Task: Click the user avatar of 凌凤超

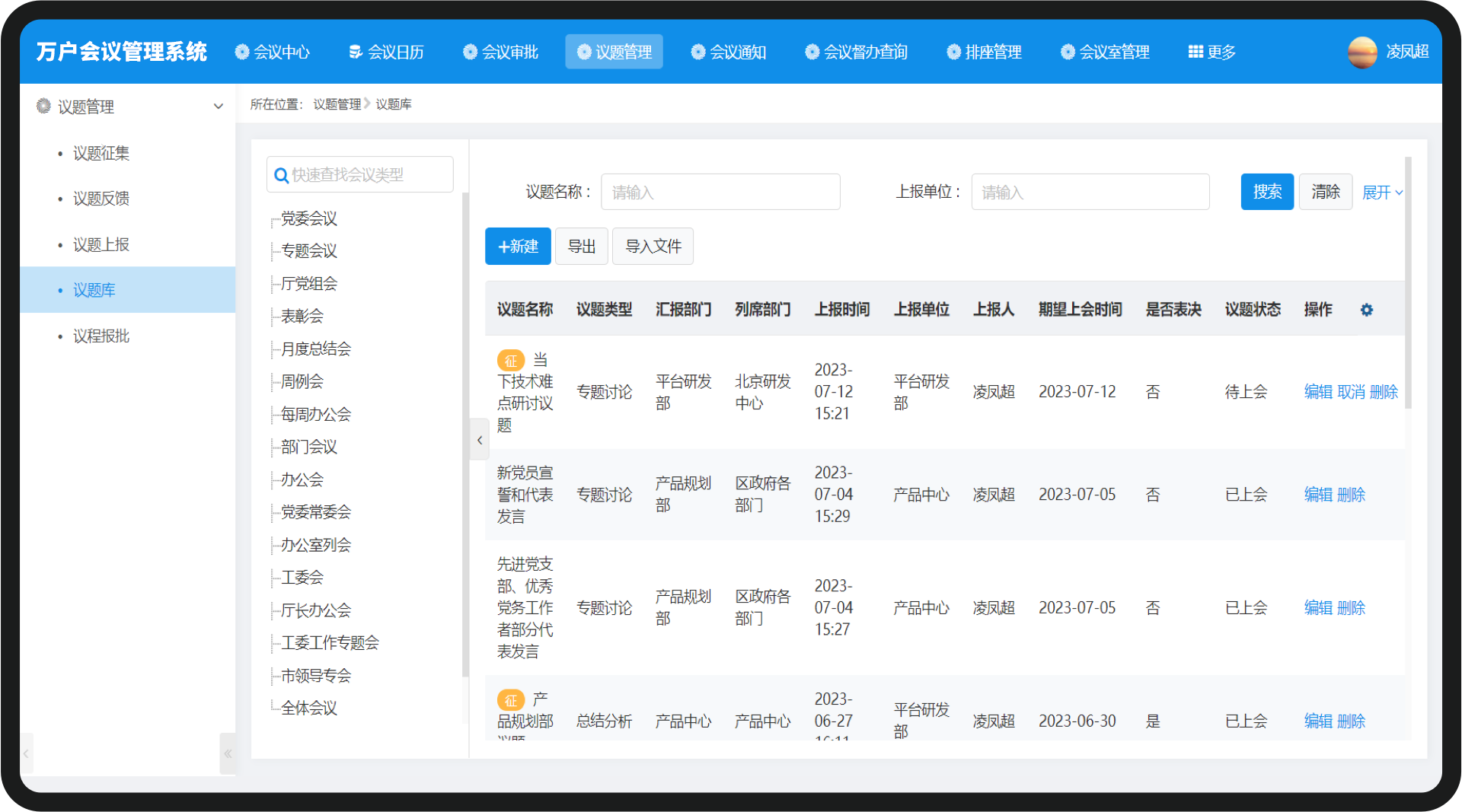Action: (1362, 52)
